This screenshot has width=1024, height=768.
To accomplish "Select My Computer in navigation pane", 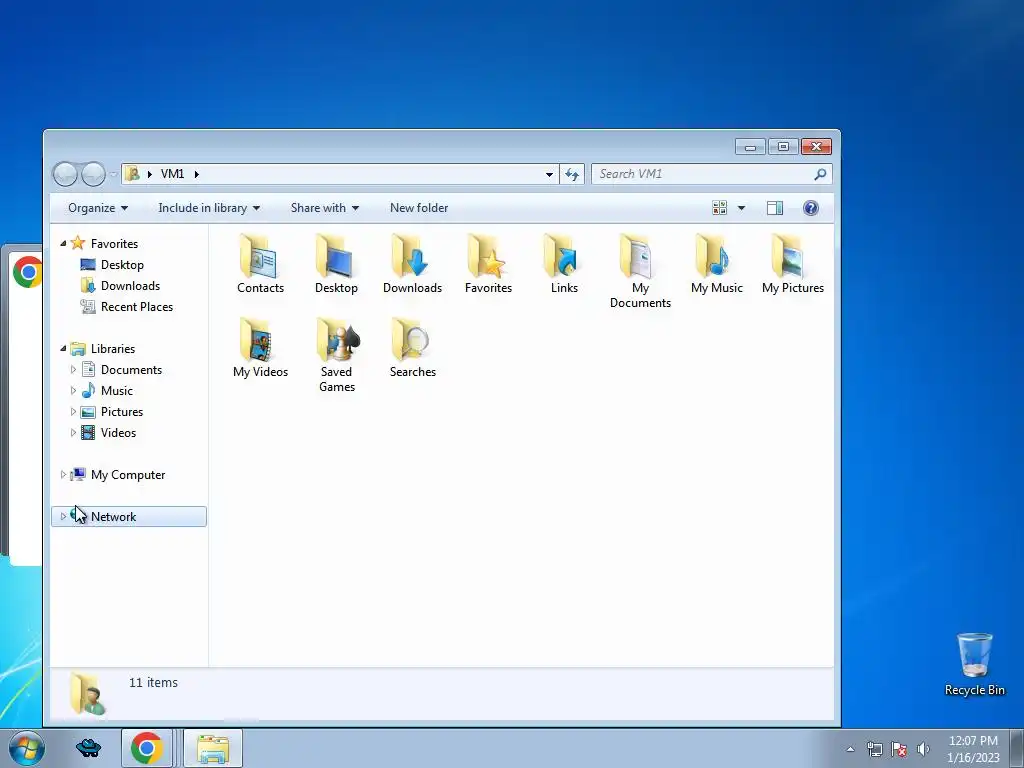I will pyautogui.click(x=128, y=475).
